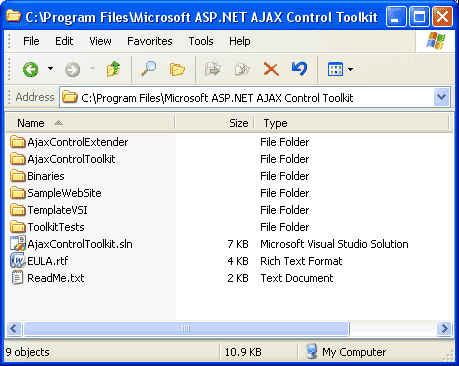Click the TemplateVSI folder name
The image size is (459, 366).
57,210
